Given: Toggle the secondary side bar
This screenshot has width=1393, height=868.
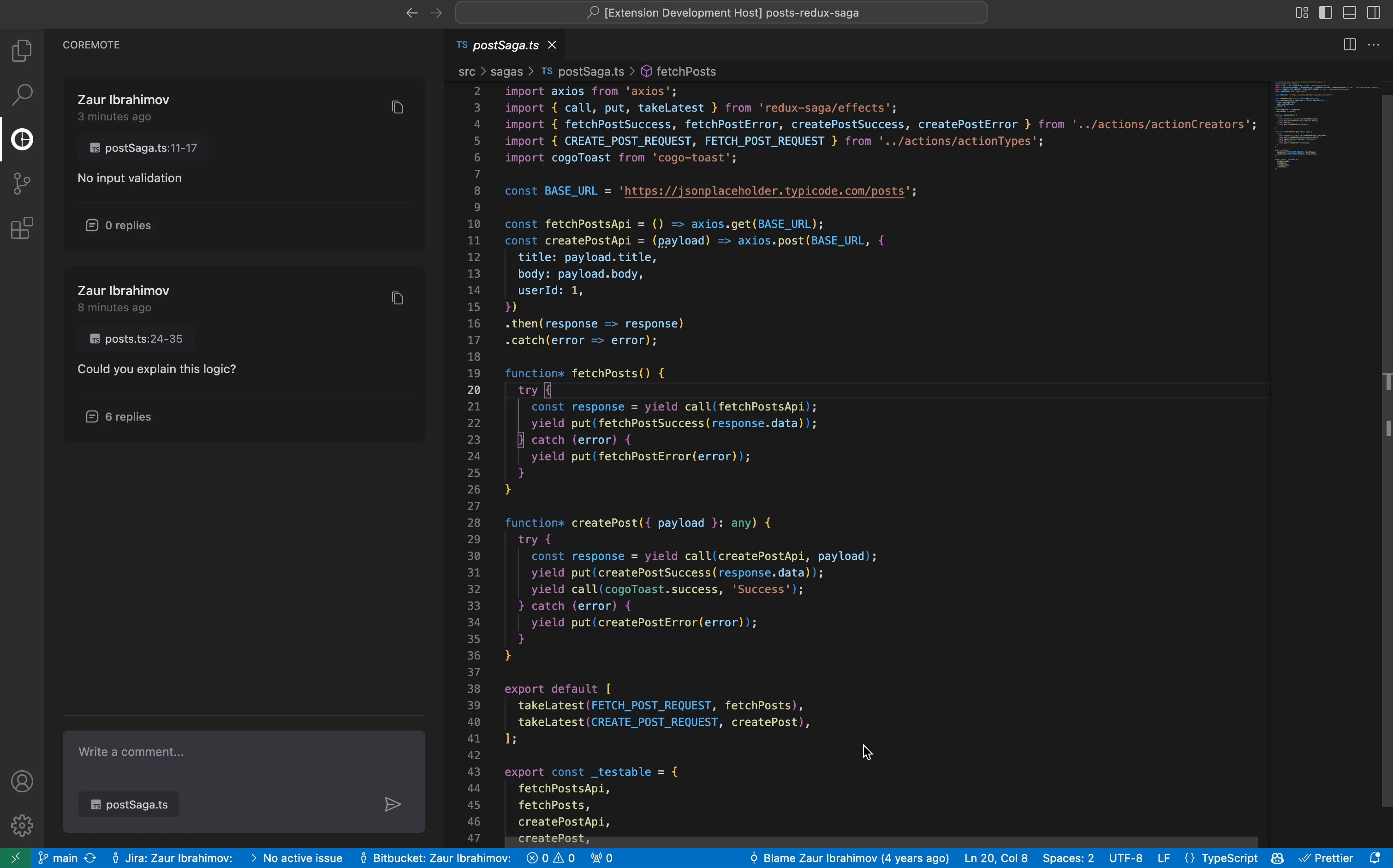Looking at the screenshot, I should click(1374, 12).
